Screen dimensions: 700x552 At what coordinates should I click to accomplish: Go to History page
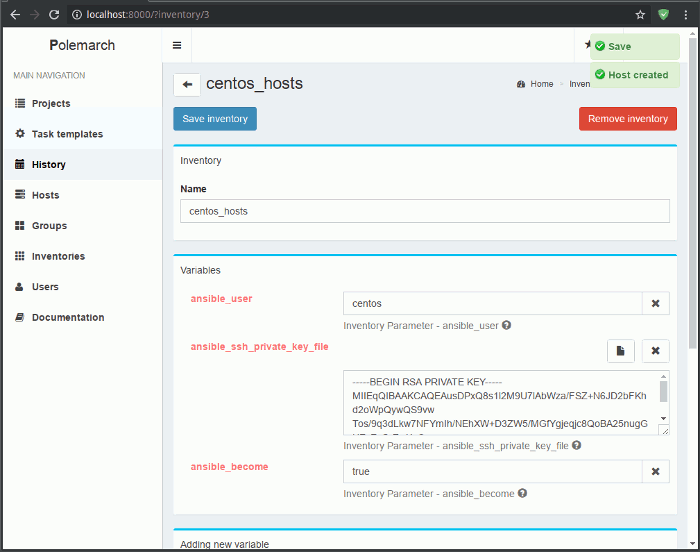48,165
